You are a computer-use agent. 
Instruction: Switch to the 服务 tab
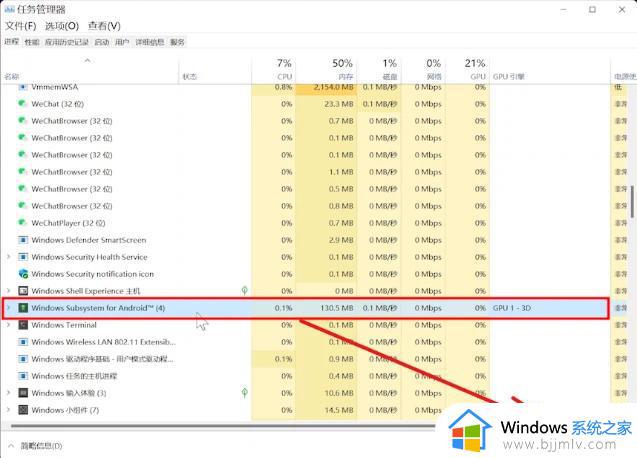pos(177,42)
